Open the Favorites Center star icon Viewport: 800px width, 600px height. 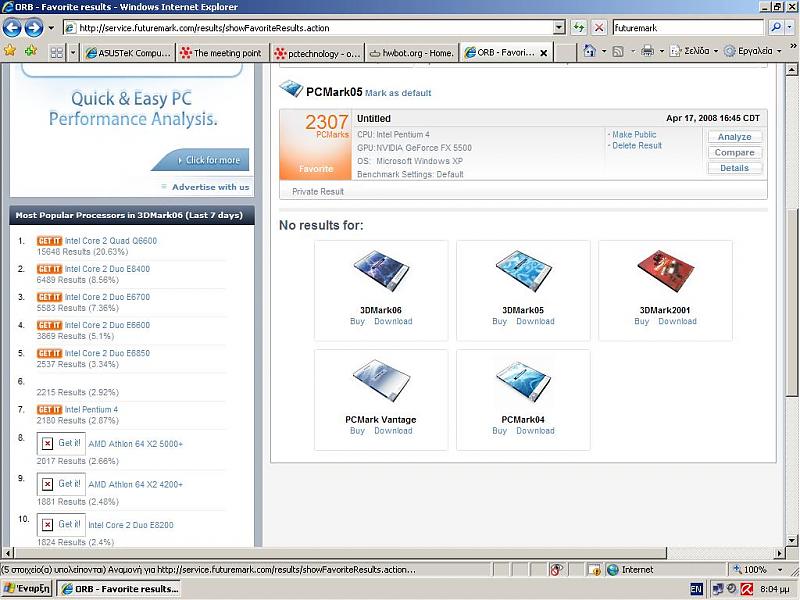pos(10,51)
